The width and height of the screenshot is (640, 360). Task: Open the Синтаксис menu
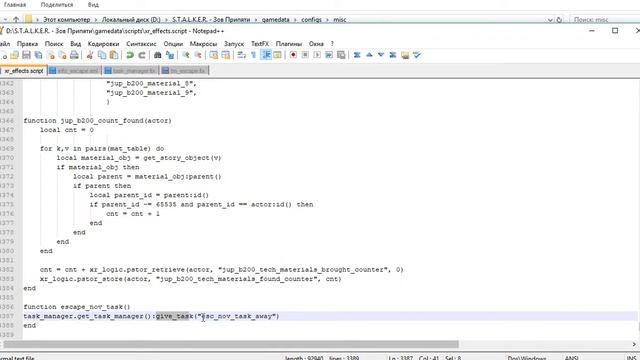[x=141, y=44]
